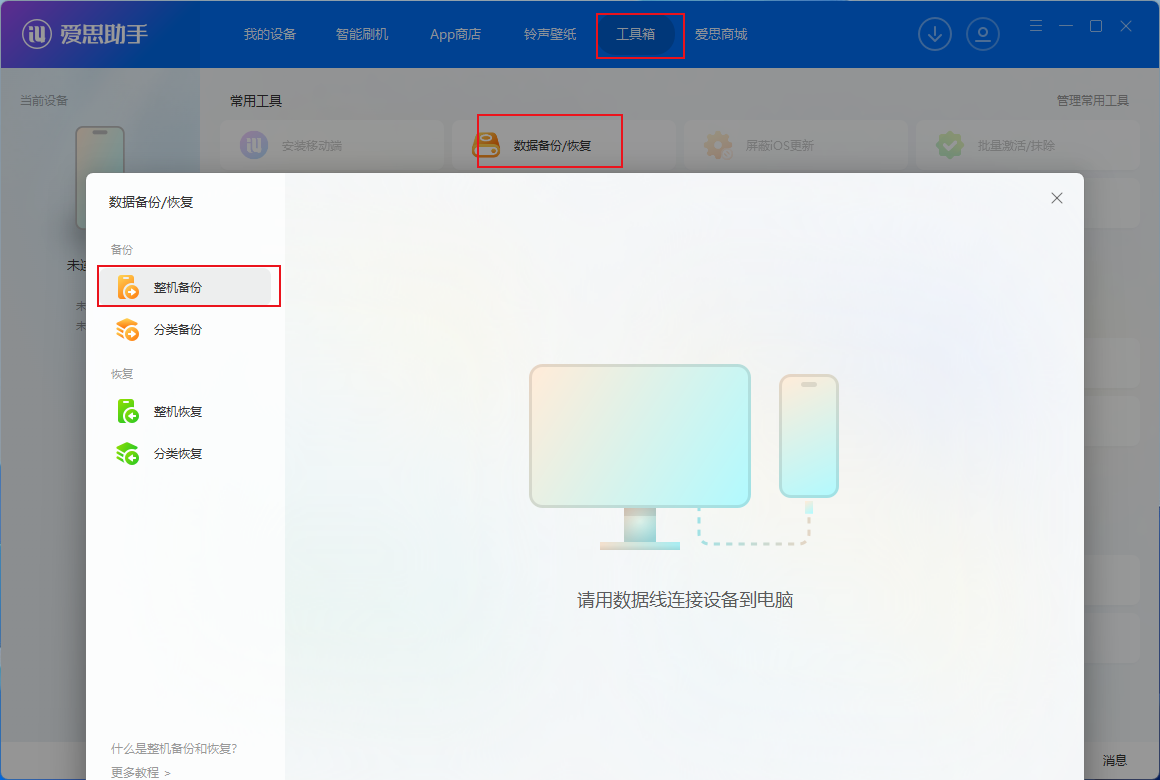1160x780 pixels.
Task: Click the 数据备份/恢复 orange drive icon
Action: coord(487,145)
